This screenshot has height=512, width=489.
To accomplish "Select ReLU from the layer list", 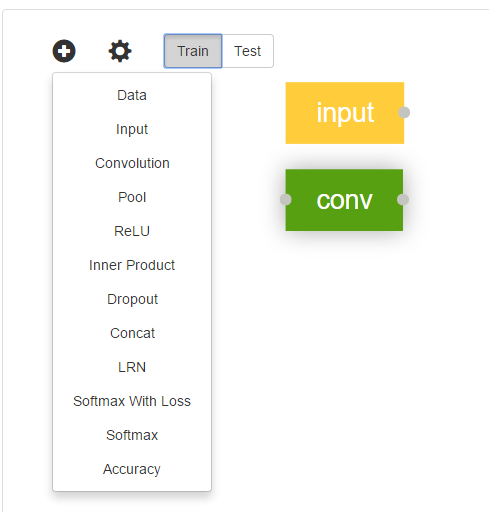I will 132,231.
